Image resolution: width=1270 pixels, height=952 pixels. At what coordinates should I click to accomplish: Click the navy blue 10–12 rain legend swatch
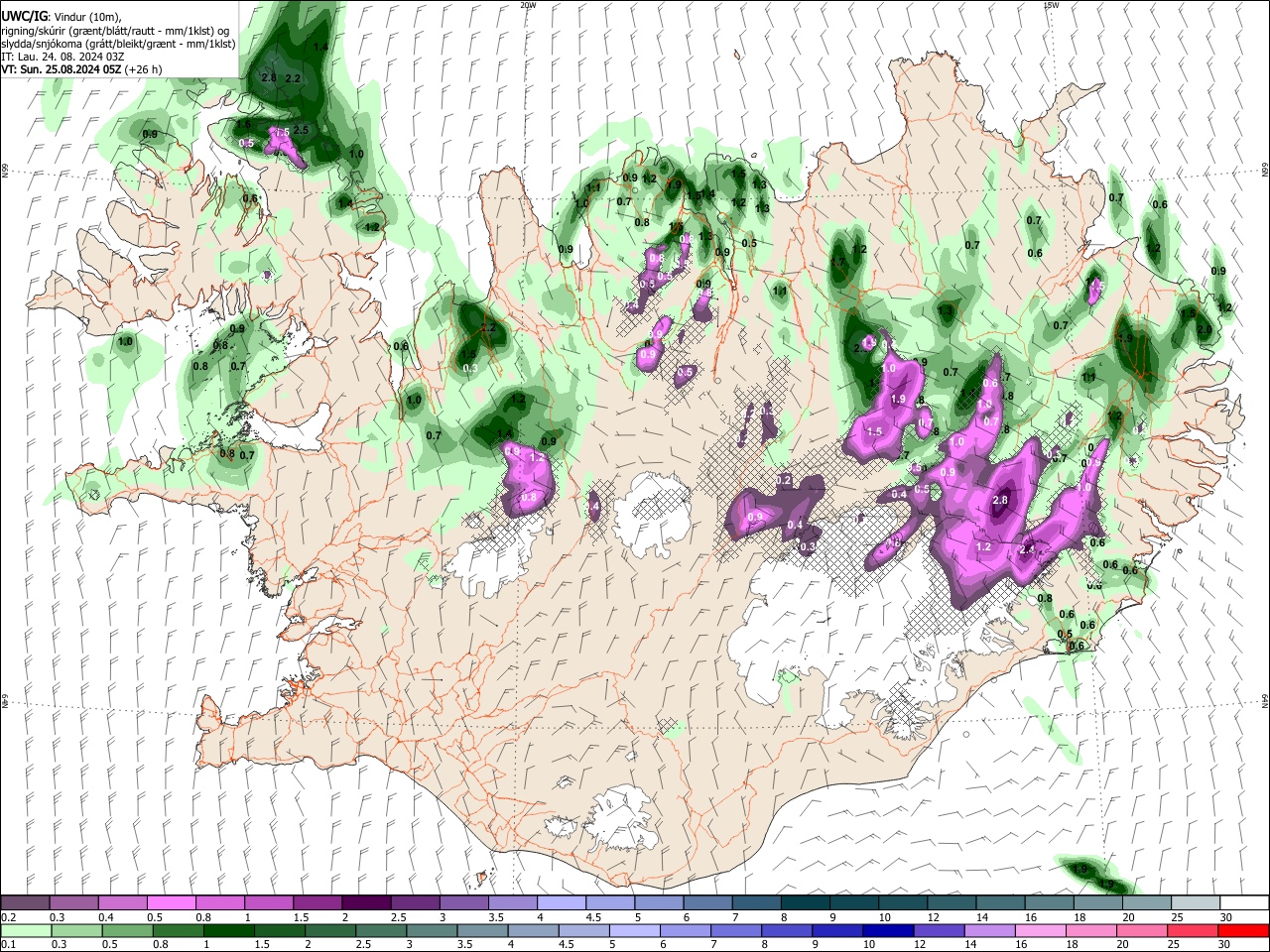pyautogui.click(x=887, y=930)
